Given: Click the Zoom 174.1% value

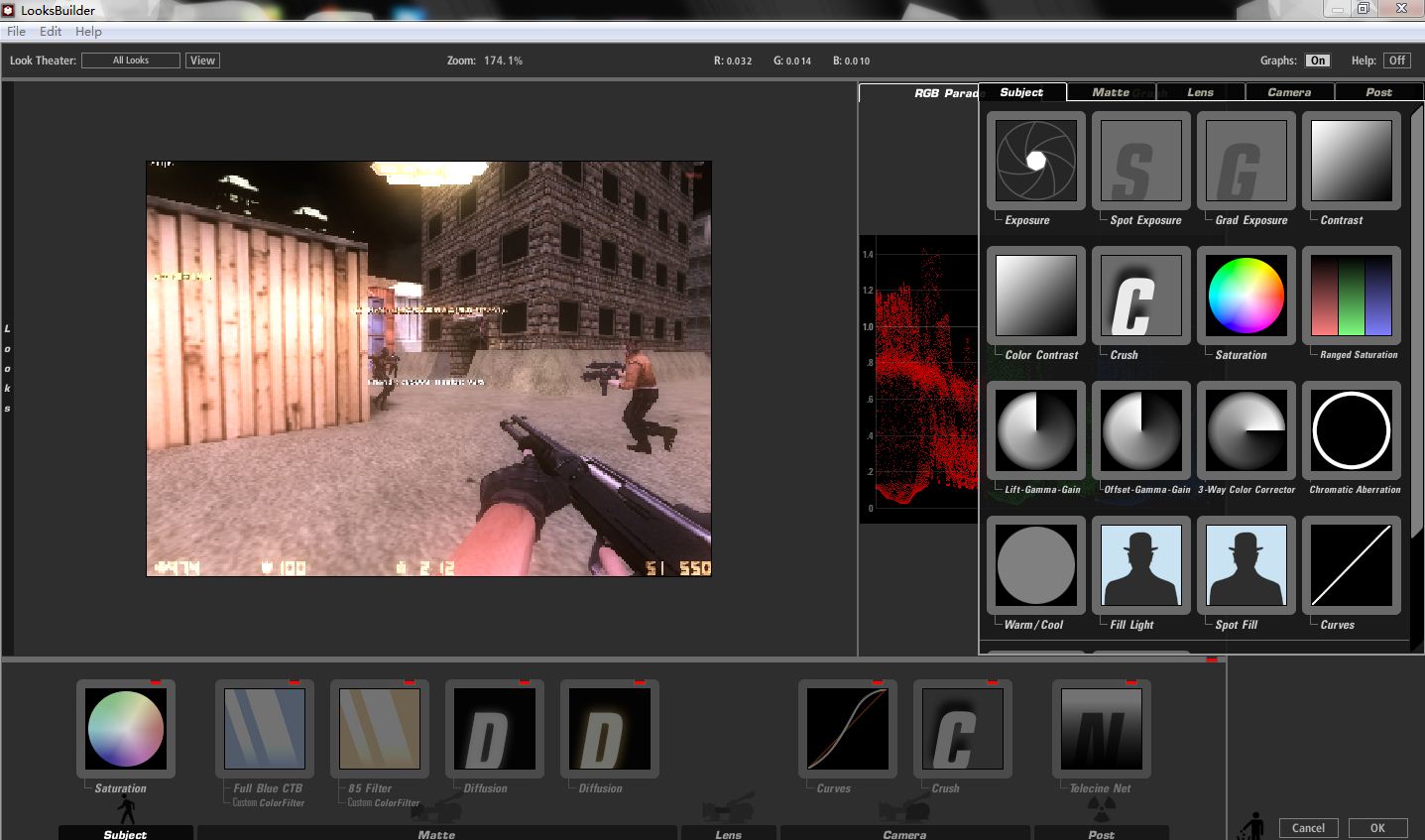Looking at the screenshot, I should (504, 60).
